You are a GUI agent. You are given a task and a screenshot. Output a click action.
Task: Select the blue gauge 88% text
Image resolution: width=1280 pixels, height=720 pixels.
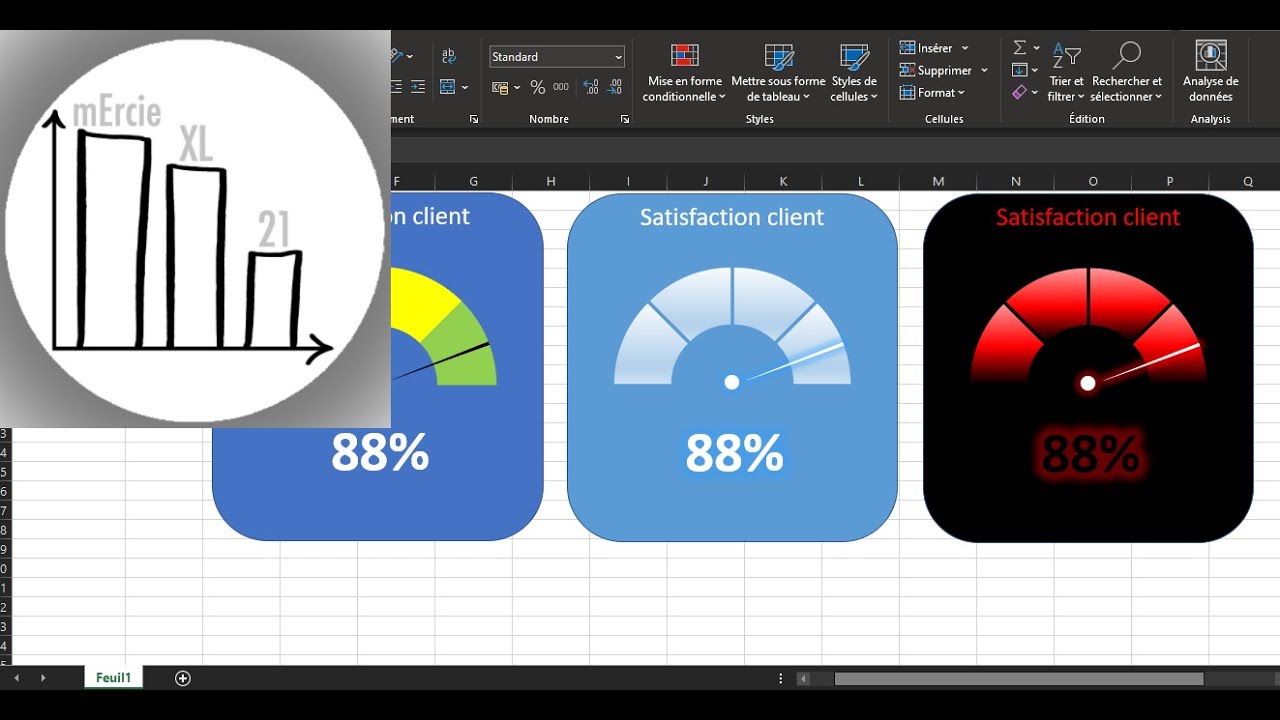tap(734, 454)
